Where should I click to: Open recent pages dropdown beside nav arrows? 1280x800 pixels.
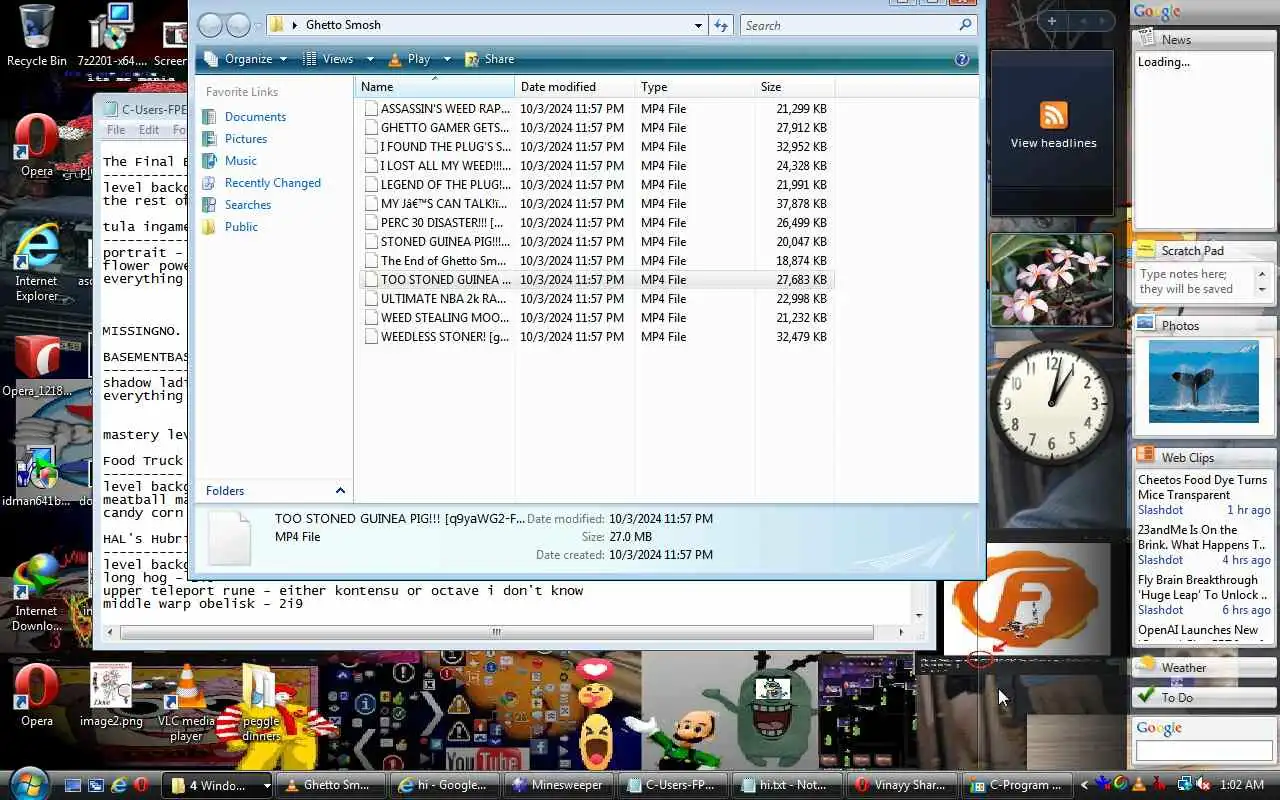258,26
